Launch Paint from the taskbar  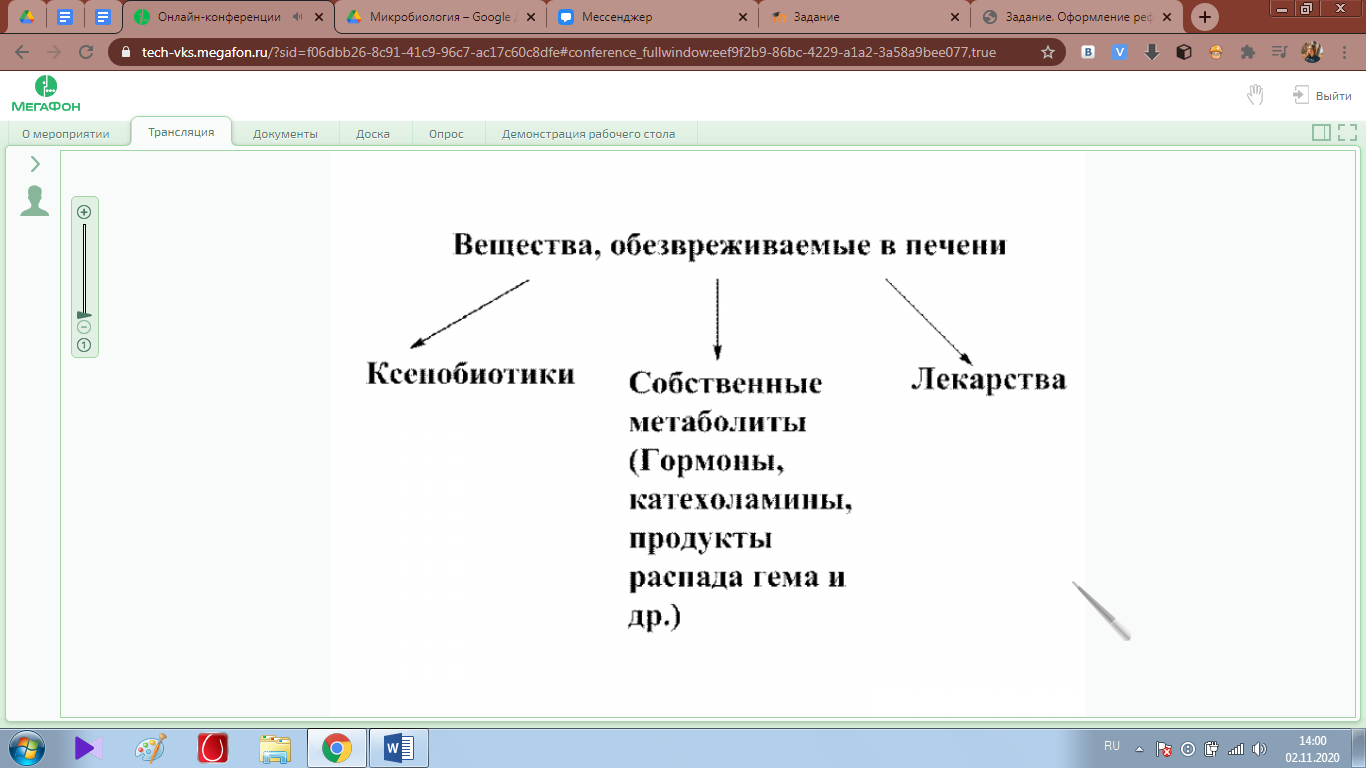point(151,747)
